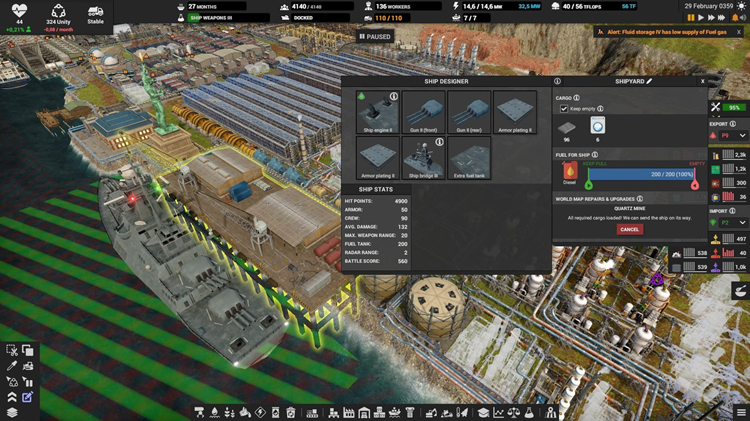Uncheck the Keep empty checkbox
This screenshot has width=750, height=421.
(x=564, y=109)
